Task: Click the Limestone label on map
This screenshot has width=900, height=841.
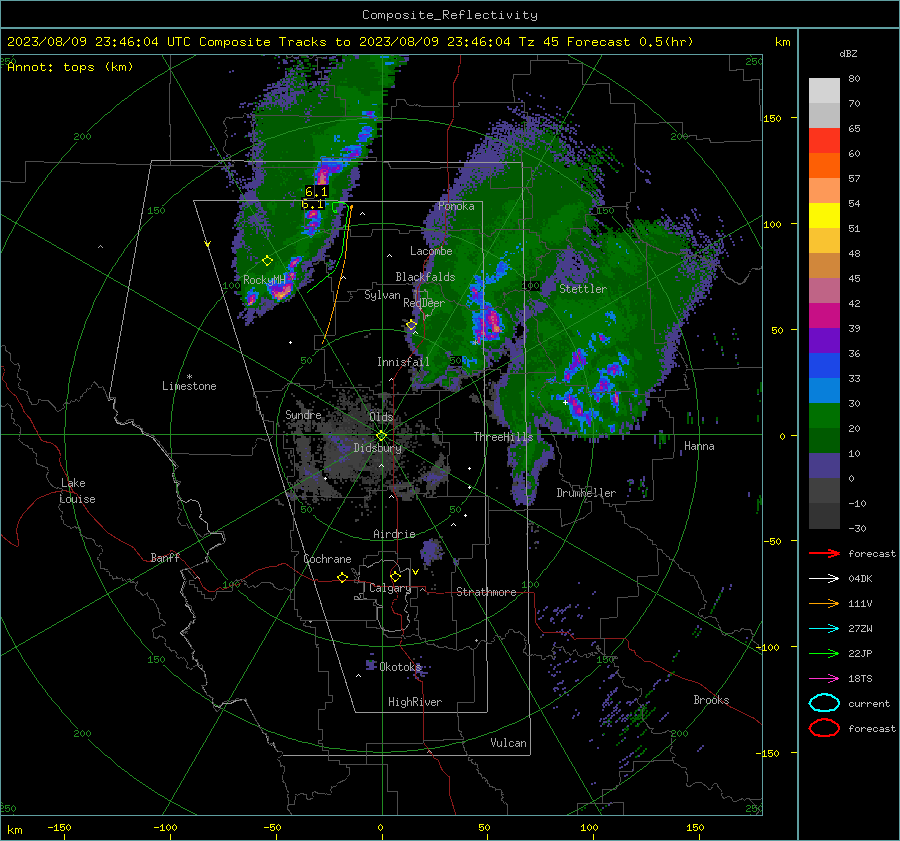Action: (x=189, y=386)
